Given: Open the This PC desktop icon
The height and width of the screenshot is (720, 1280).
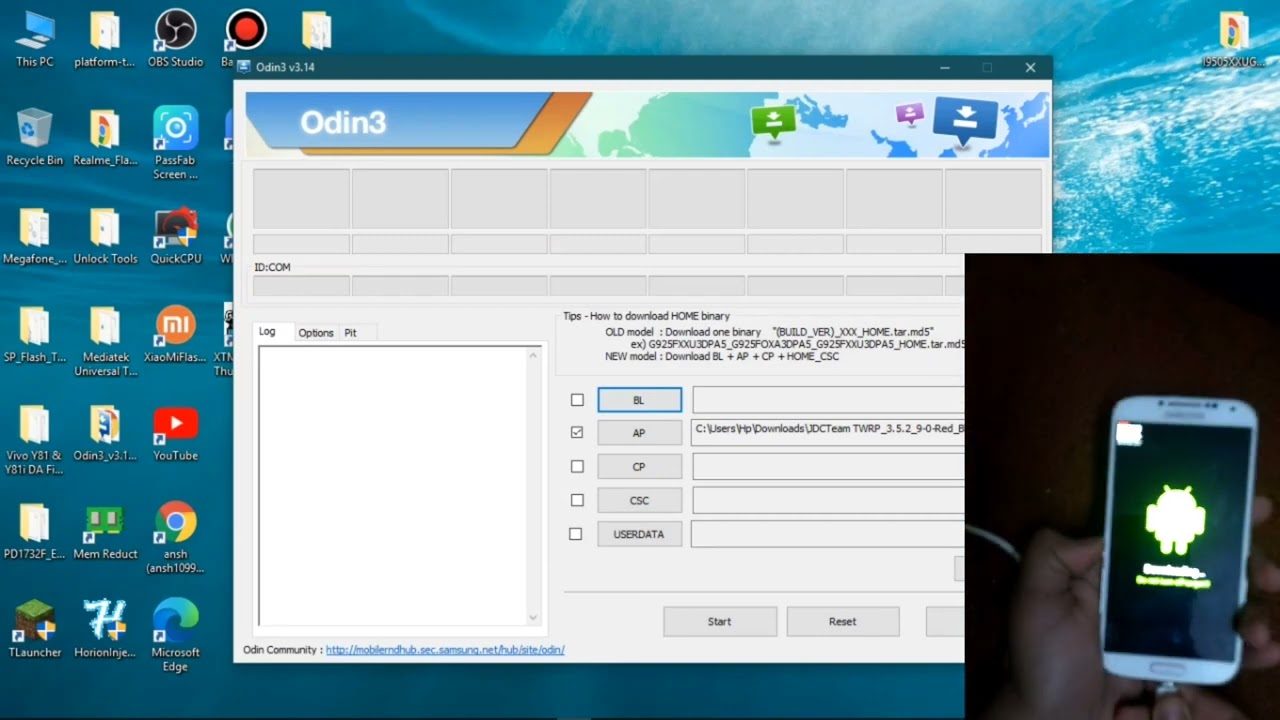Looking at the screenshot, I should pos(34,39).
